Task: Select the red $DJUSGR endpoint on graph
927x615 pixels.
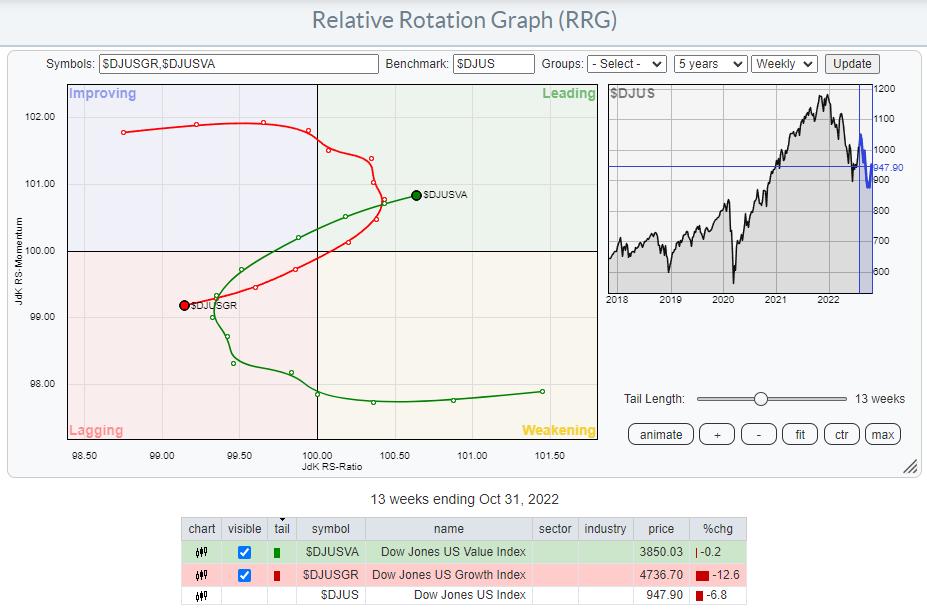Action: click(184, 305)
